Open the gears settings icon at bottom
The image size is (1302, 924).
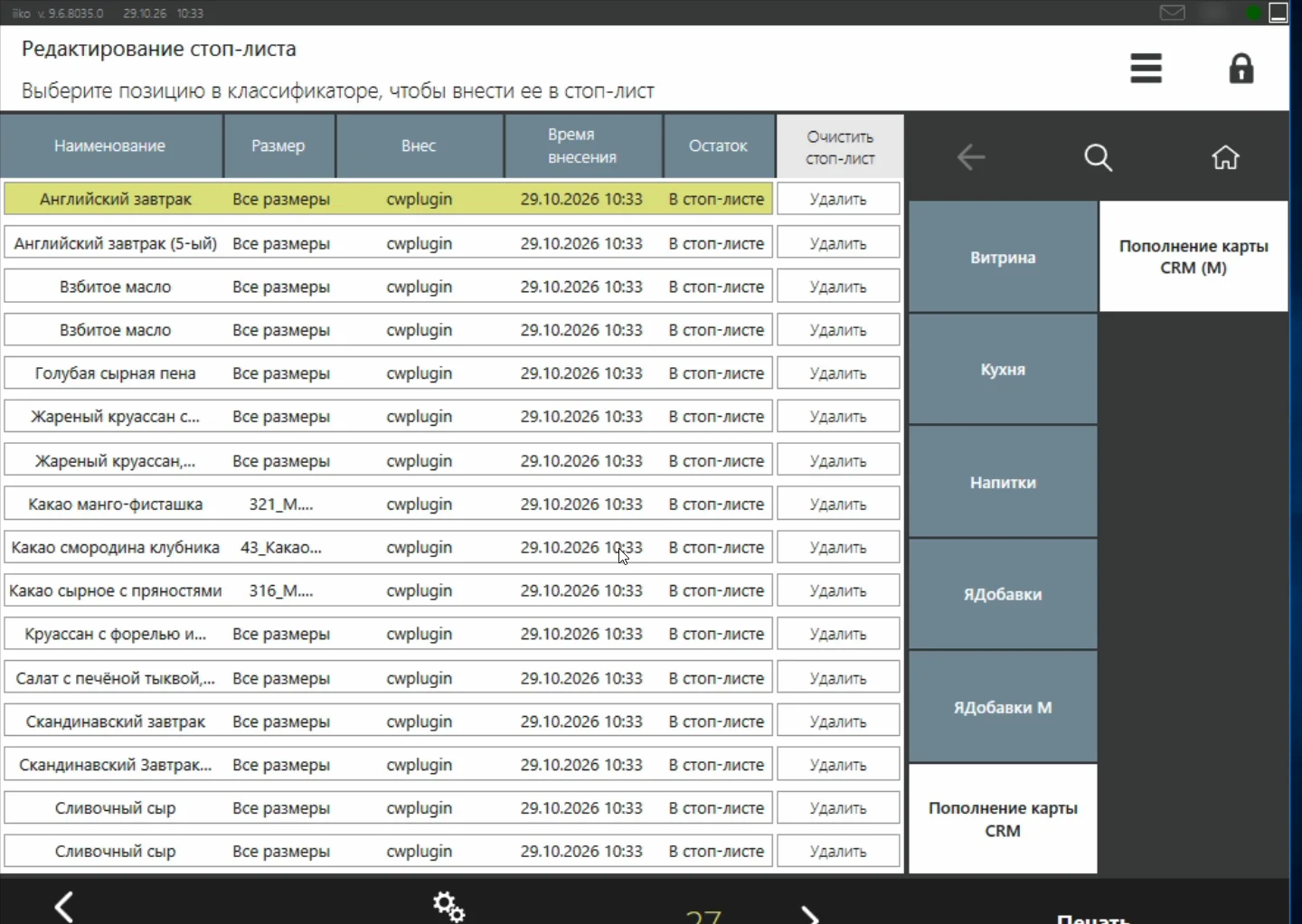448,906
